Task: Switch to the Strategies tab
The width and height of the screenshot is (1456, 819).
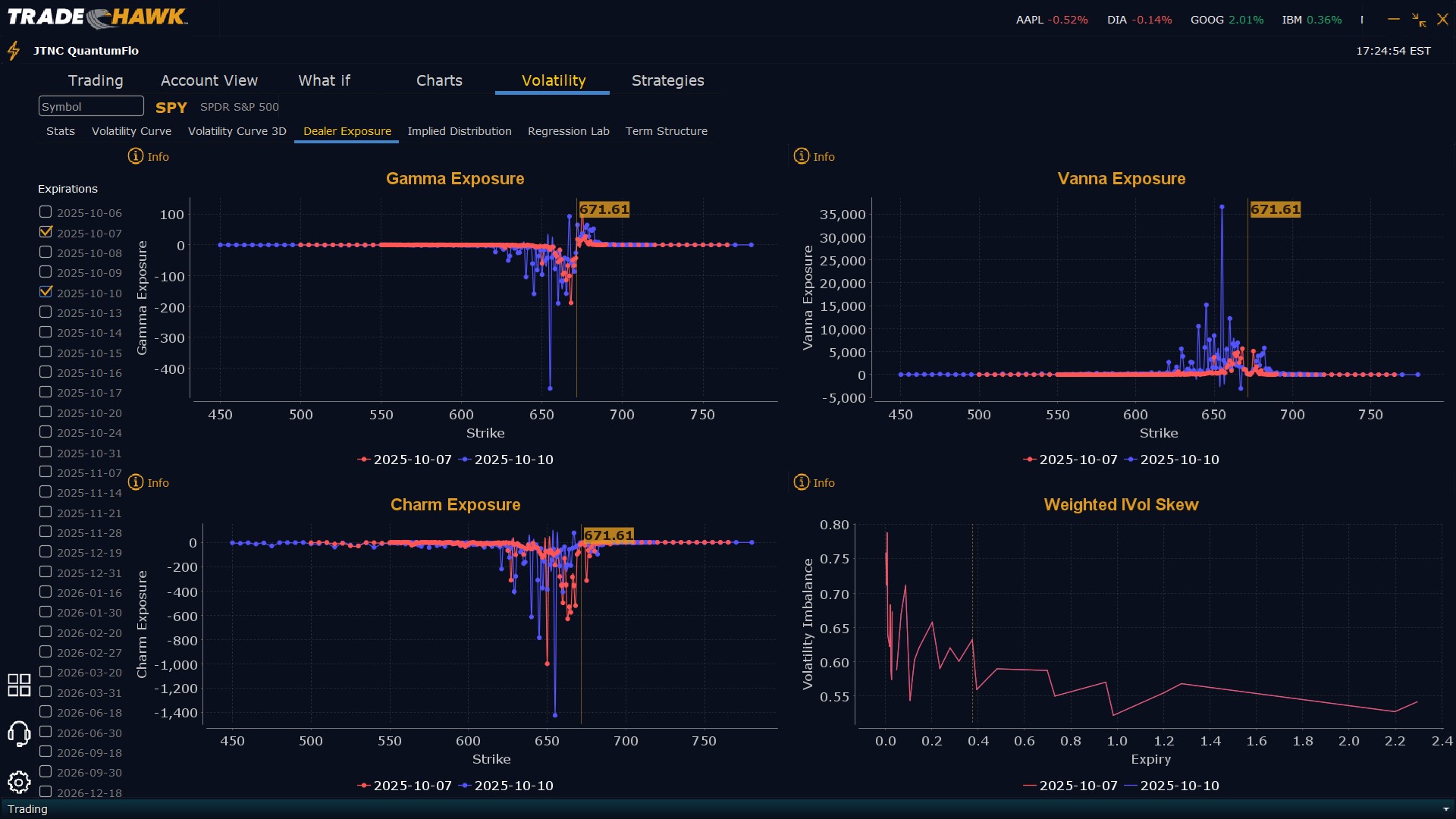Action: point(667,80)
